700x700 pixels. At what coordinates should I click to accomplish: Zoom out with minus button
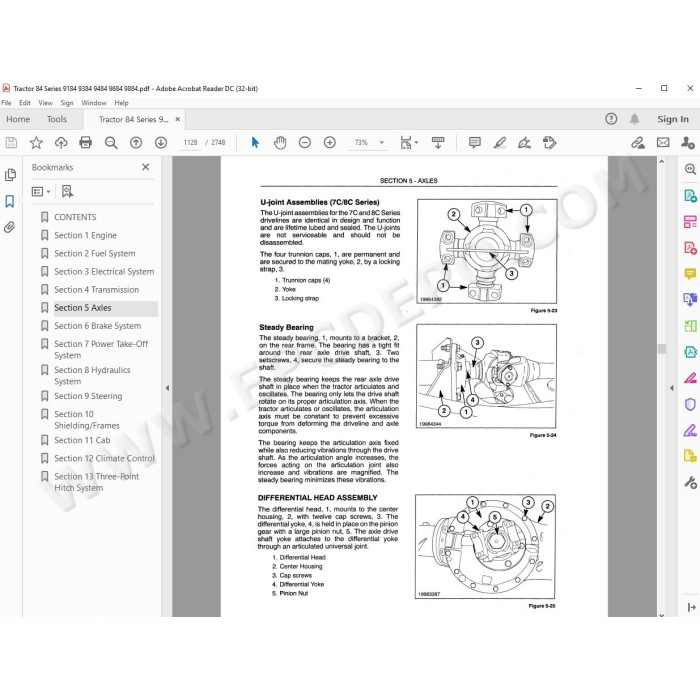click(305, 143)
